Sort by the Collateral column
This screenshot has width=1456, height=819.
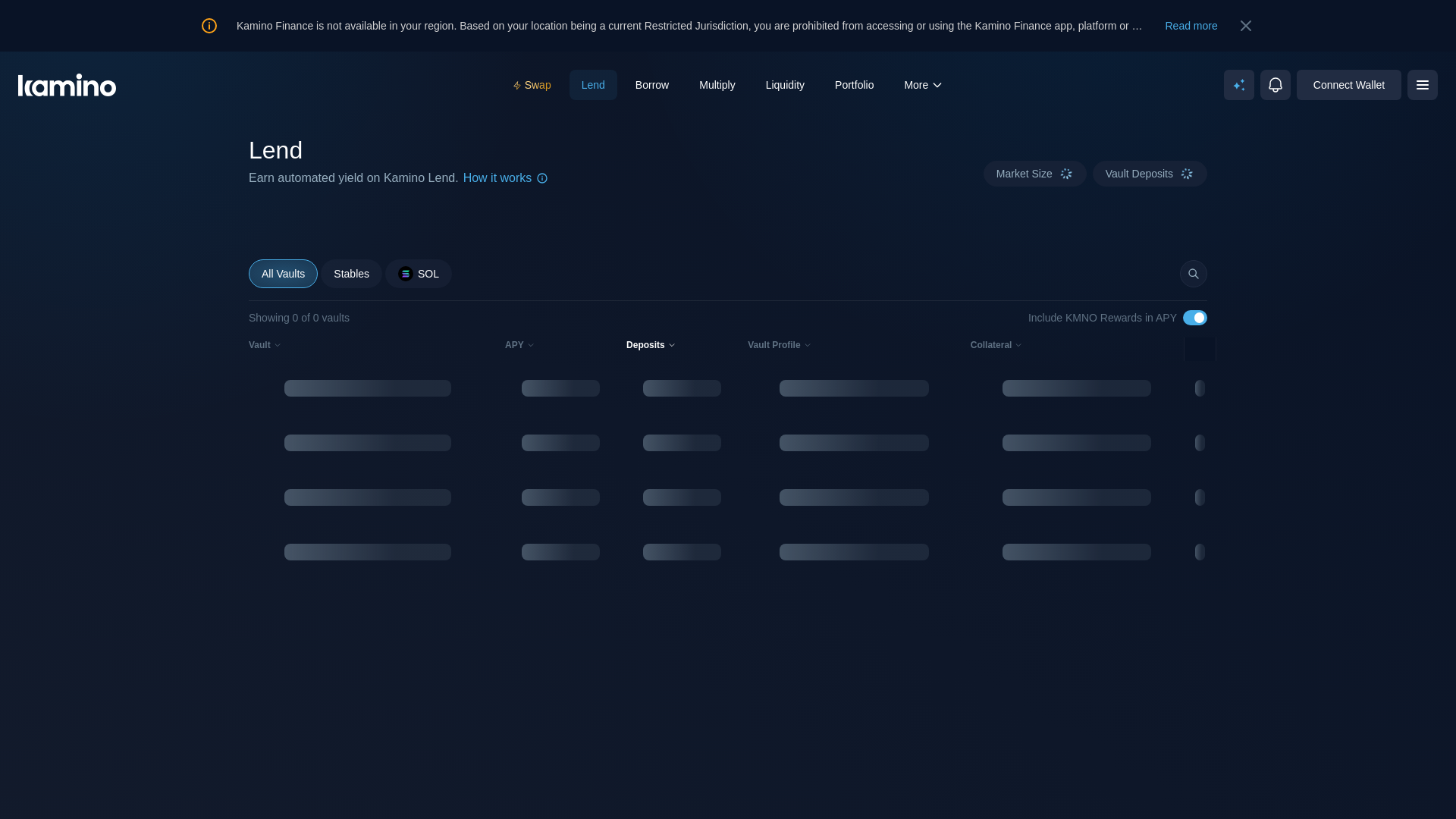tap(996, 345)
